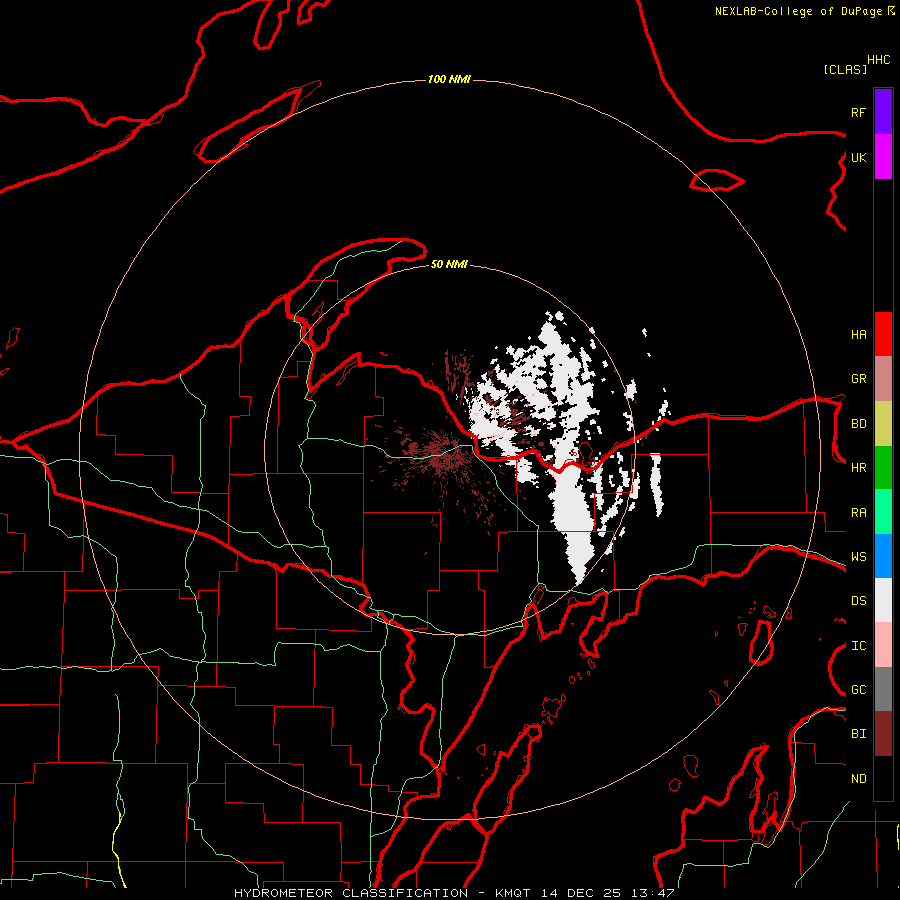This screenshot has height=900, width=900.
Task: Click the 13:47 time stamp
Action: point(651,893)
